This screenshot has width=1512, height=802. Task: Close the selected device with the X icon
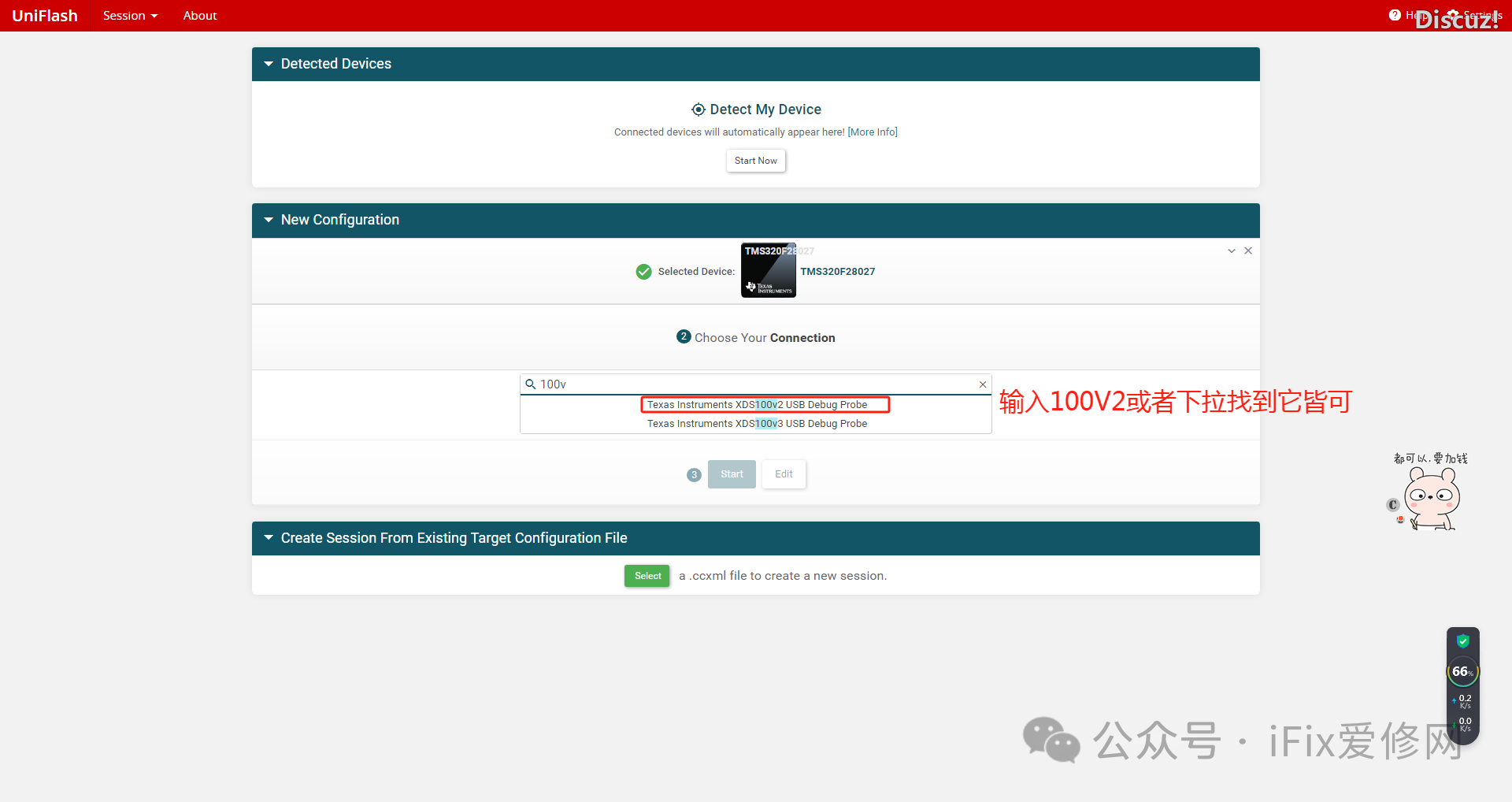pyautogui.click(x=1248, y=251)
